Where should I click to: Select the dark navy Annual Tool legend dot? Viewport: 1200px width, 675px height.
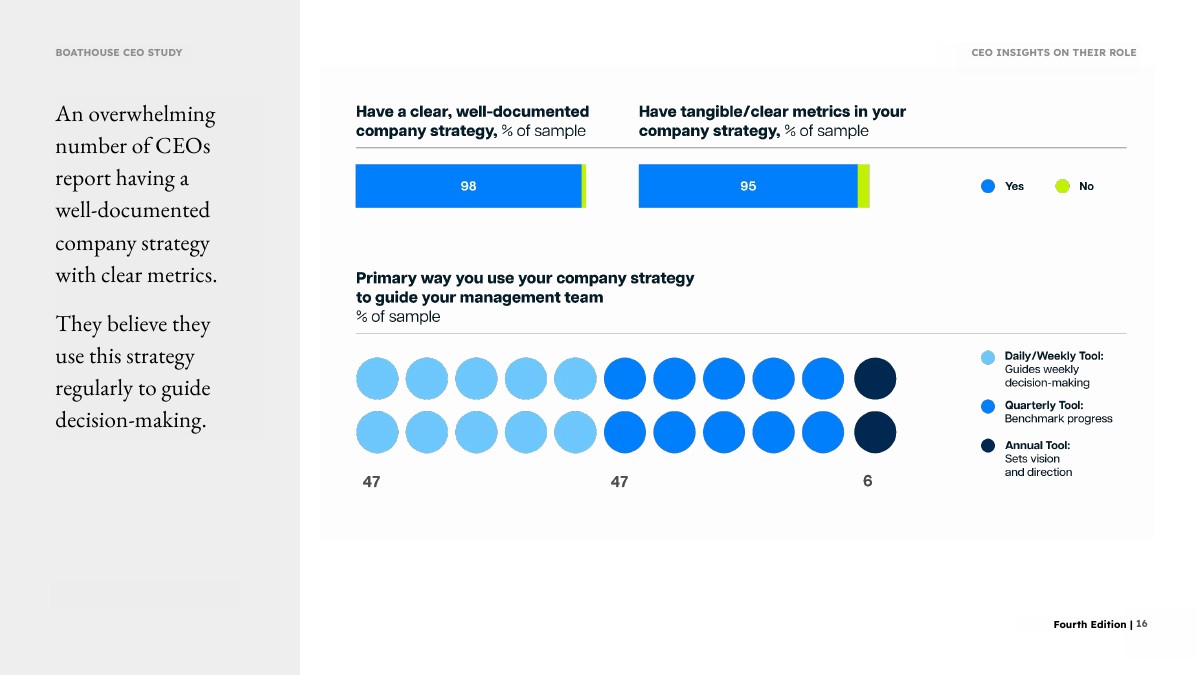[988, 446]
